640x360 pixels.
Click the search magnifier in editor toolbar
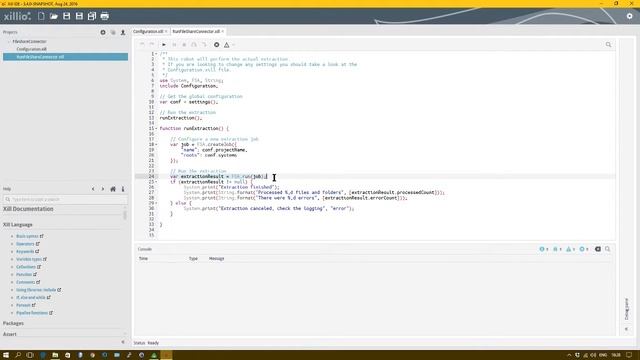(x=608, y=44)
